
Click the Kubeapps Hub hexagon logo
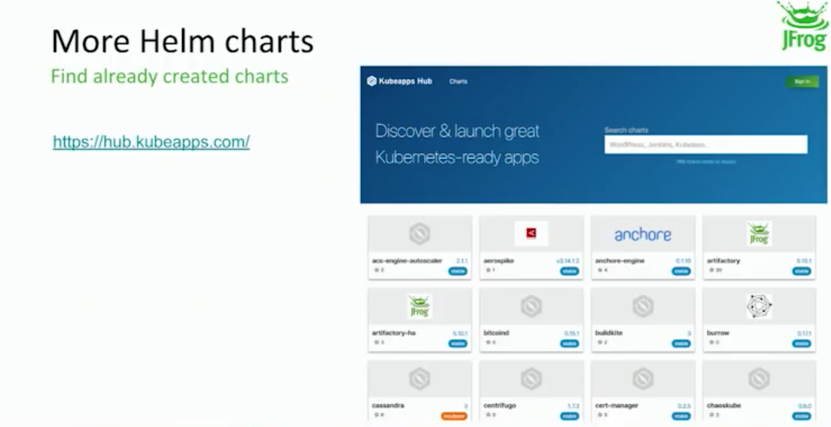[372, 81]
